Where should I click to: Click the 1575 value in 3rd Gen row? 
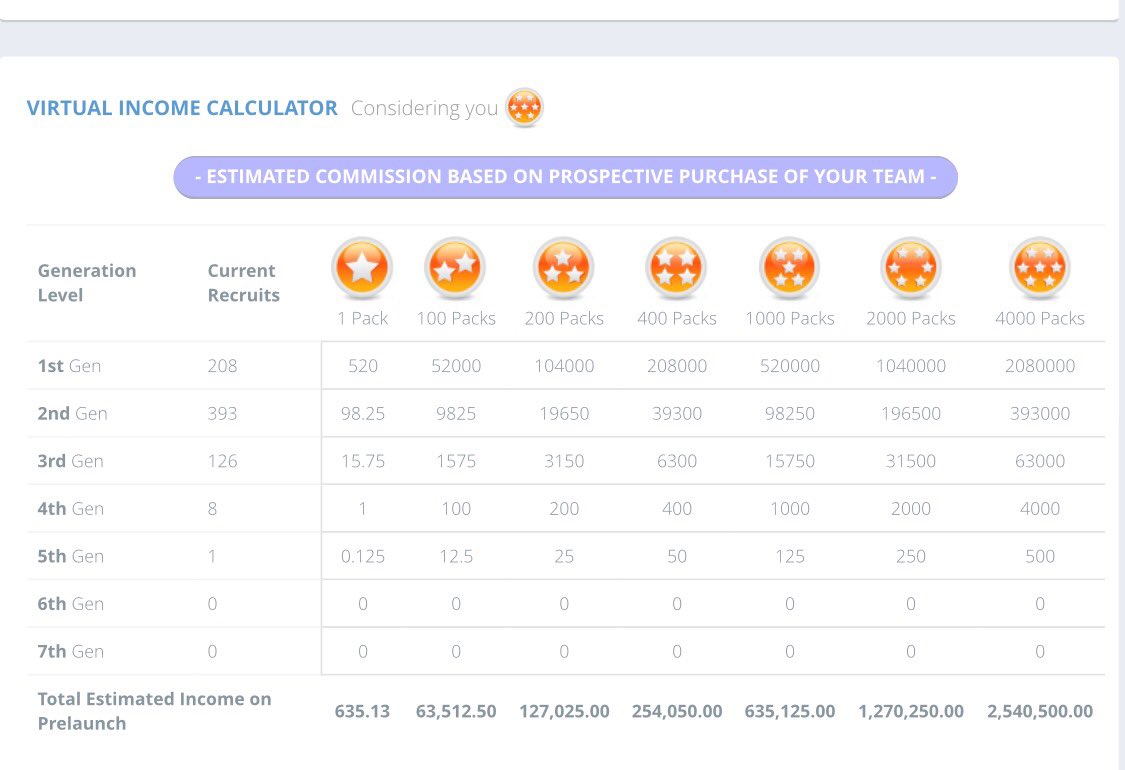click(456, 461)
